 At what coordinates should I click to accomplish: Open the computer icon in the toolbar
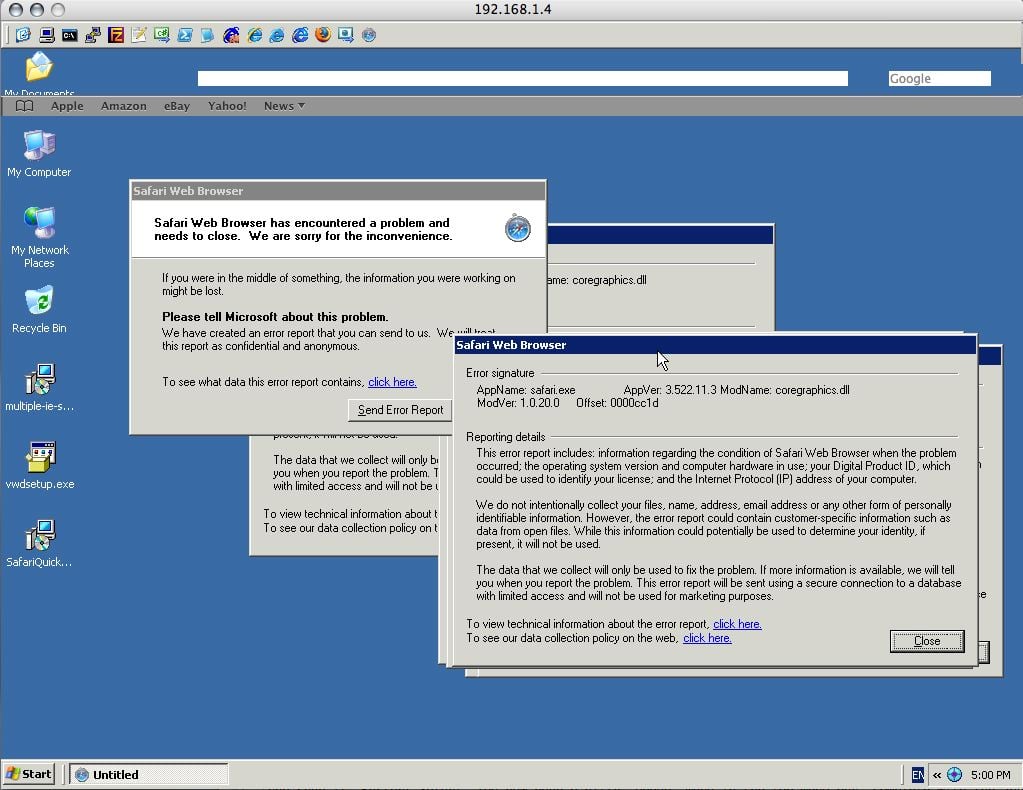pos(46,35)
